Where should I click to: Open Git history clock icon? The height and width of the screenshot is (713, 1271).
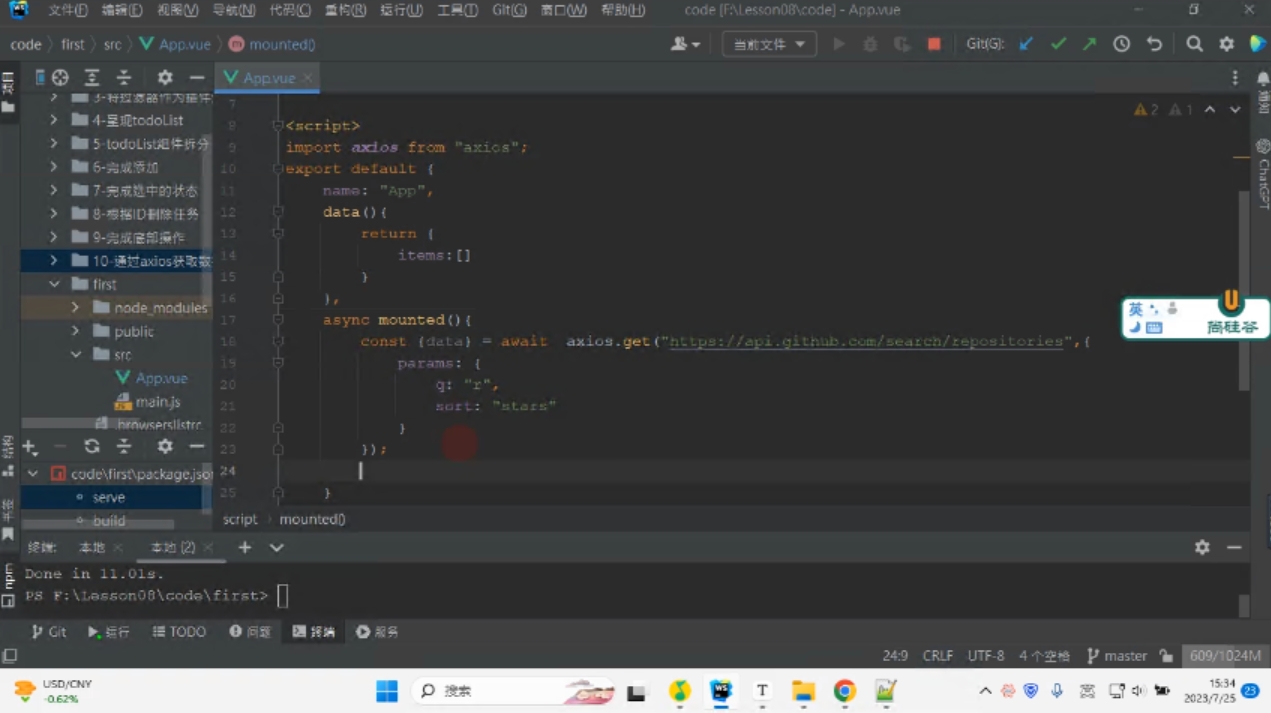pyautogui.click(x=1122, y=44)
